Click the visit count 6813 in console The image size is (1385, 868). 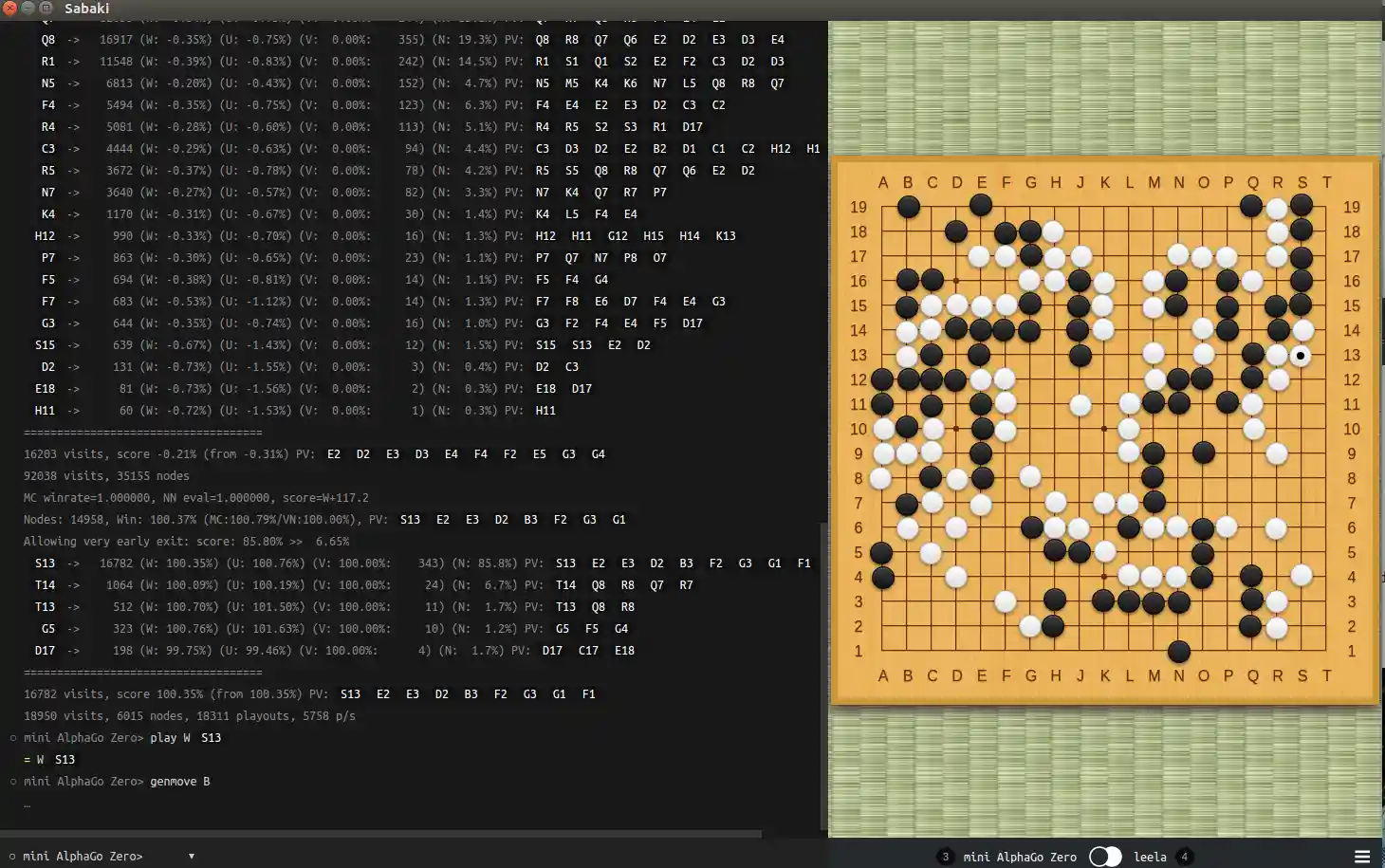point(120,83)
